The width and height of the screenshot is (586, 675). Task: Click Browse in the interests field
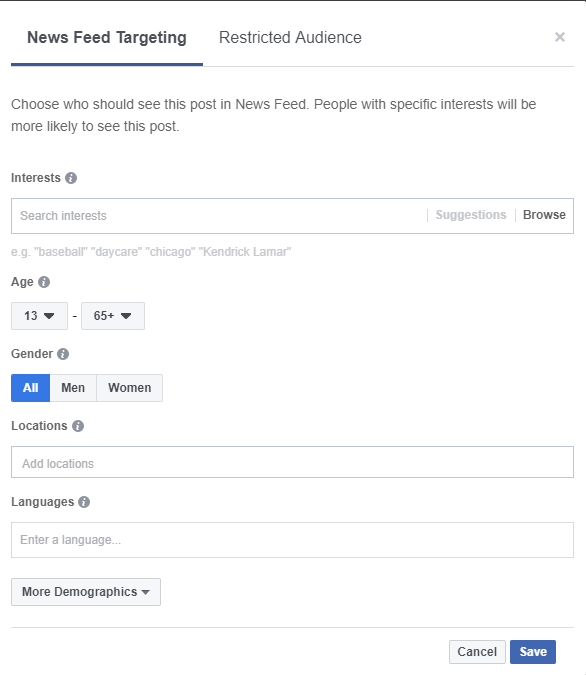pos(544,215)
